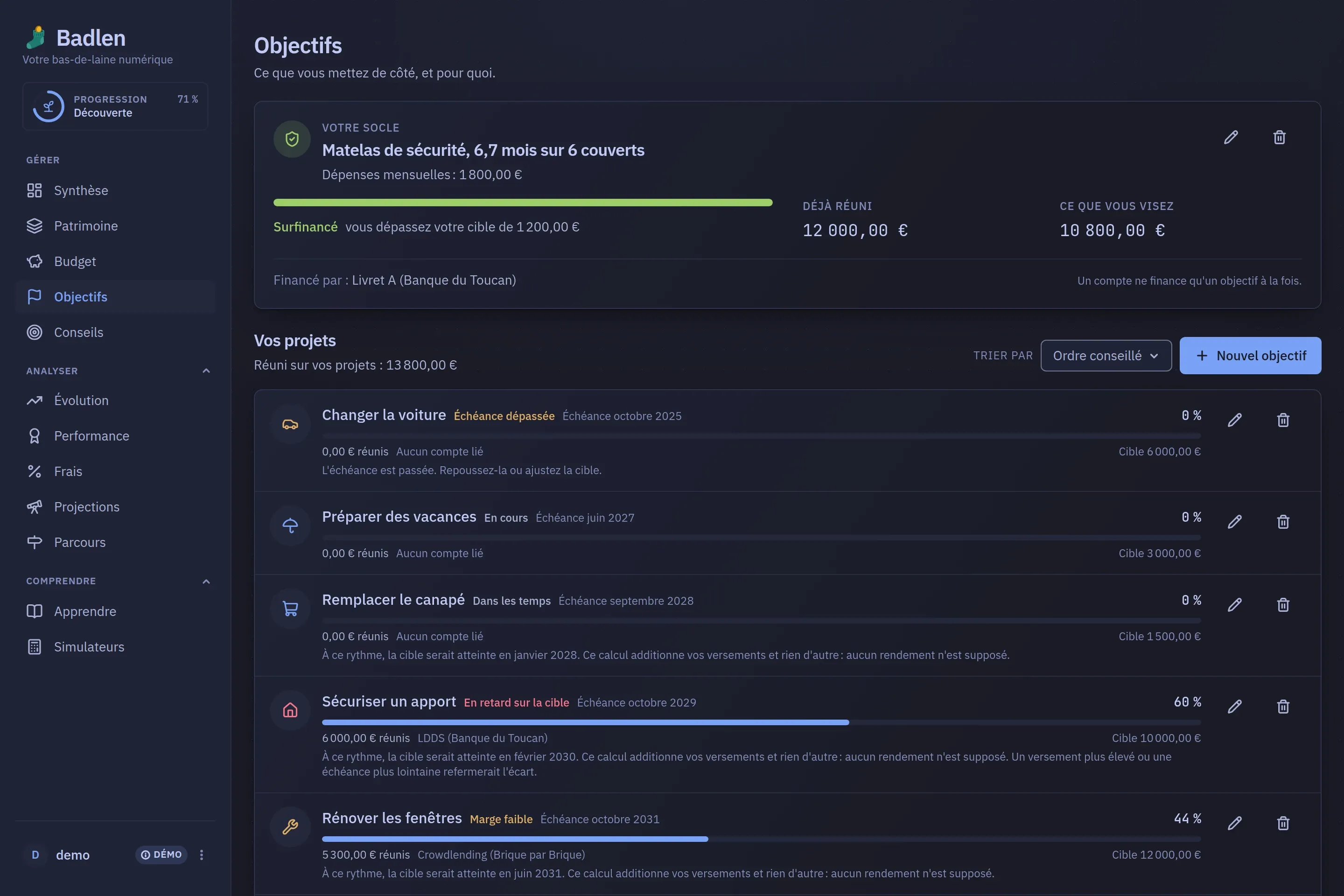
Task: Delete the Préparer des vacances goal
Action: click(1283, 522)
